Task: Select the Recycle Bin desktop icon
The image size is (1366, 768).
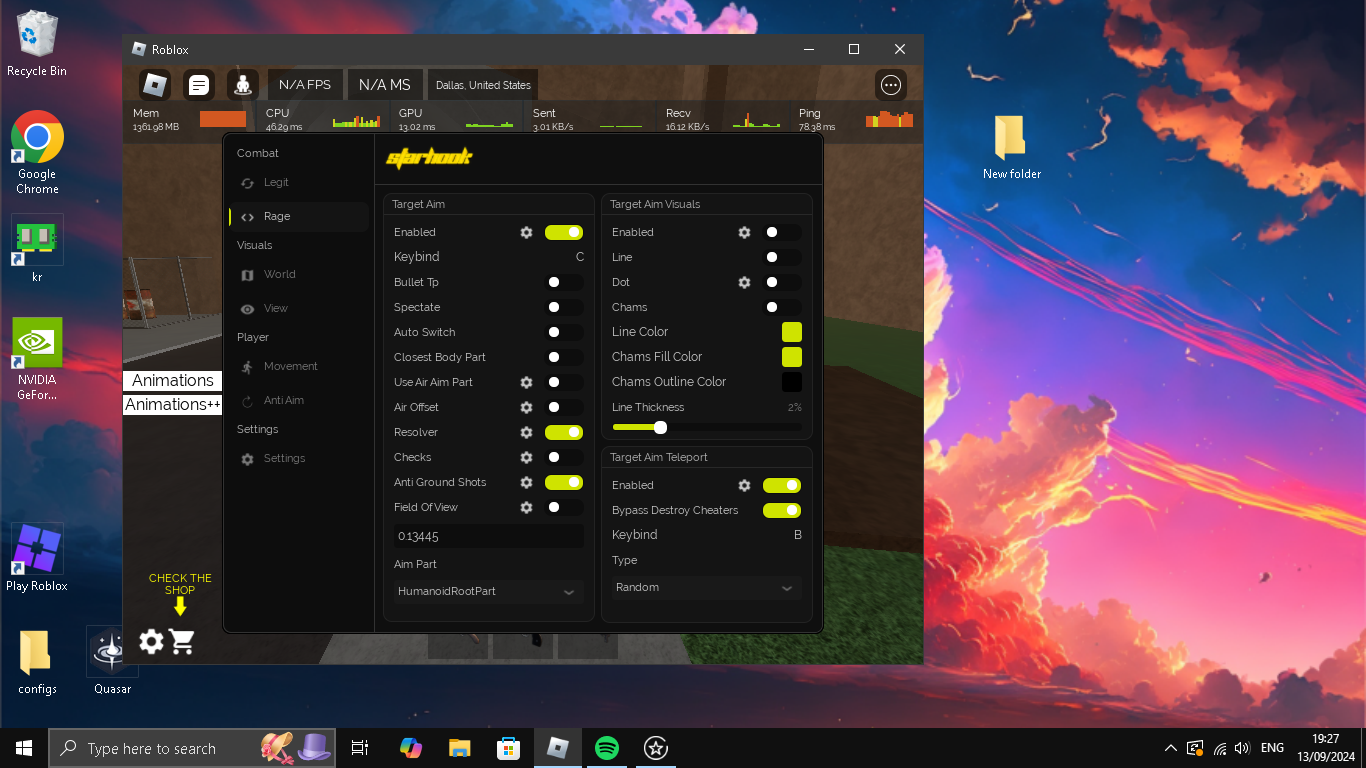Action: [37, 43]
